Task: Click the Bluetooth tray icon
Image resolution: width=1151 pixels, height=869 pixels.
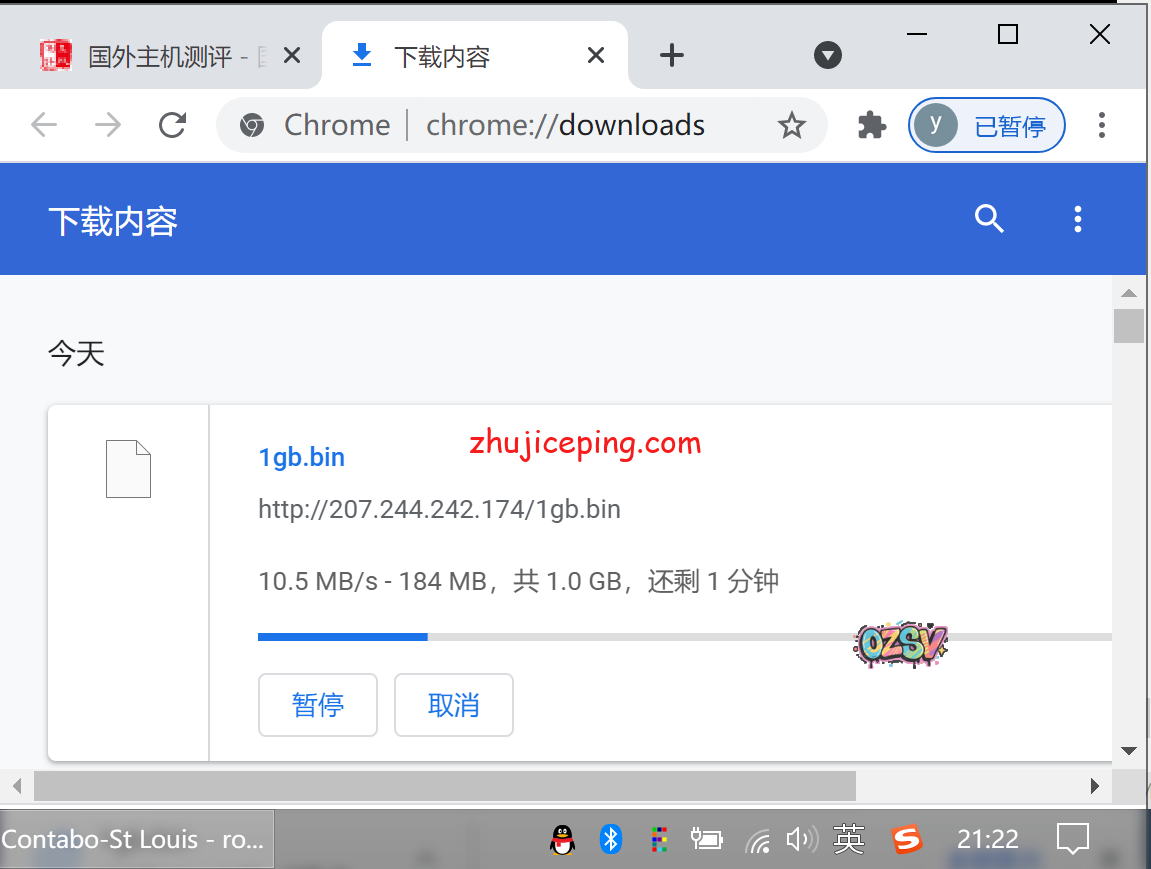Action: click(x=610, y=839)
